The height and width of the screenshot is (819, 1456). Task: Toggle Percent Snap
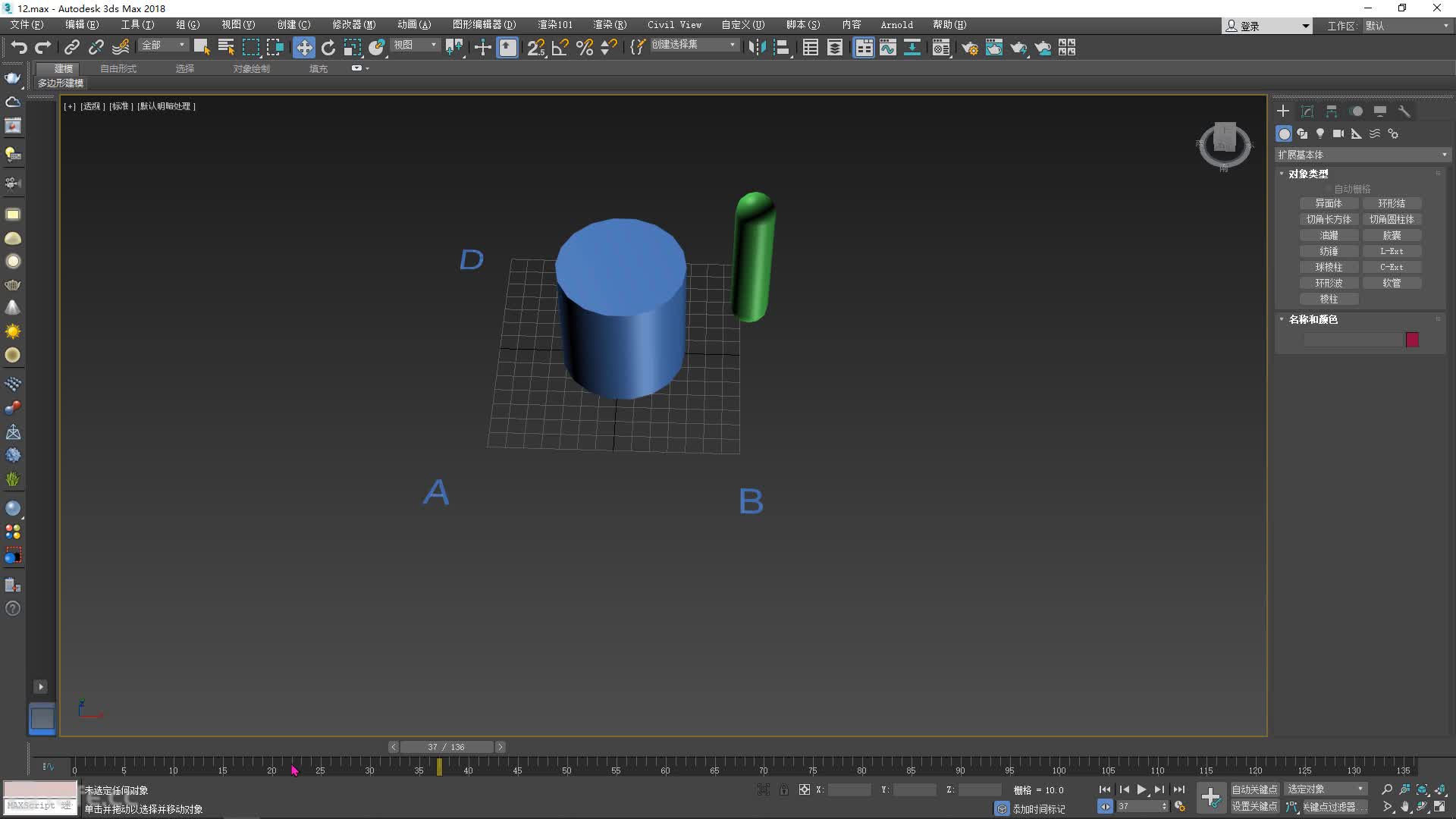pyautogui.click(x=585, y=48)
